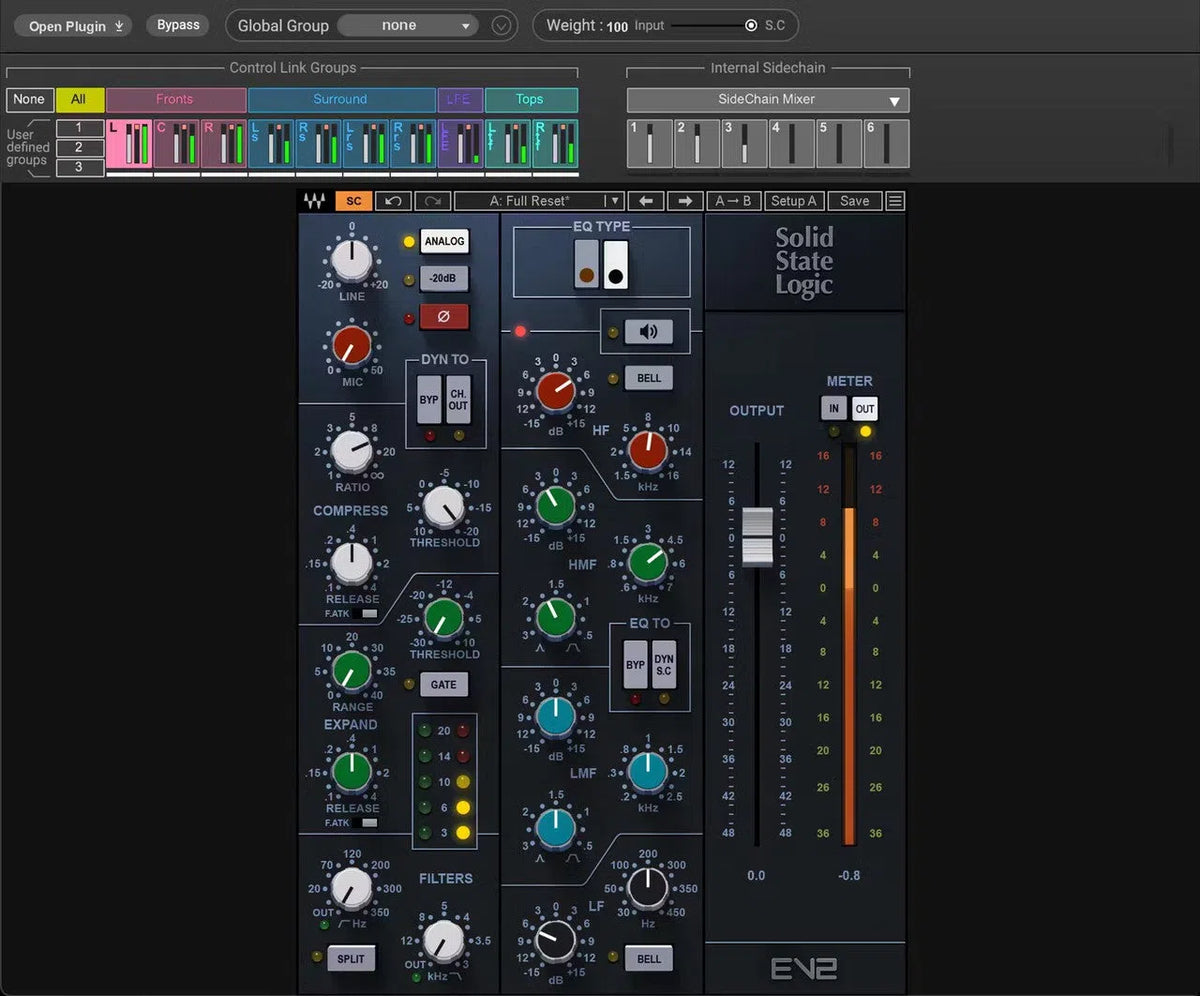Select the Fronts link group tab

coord(175,99)
